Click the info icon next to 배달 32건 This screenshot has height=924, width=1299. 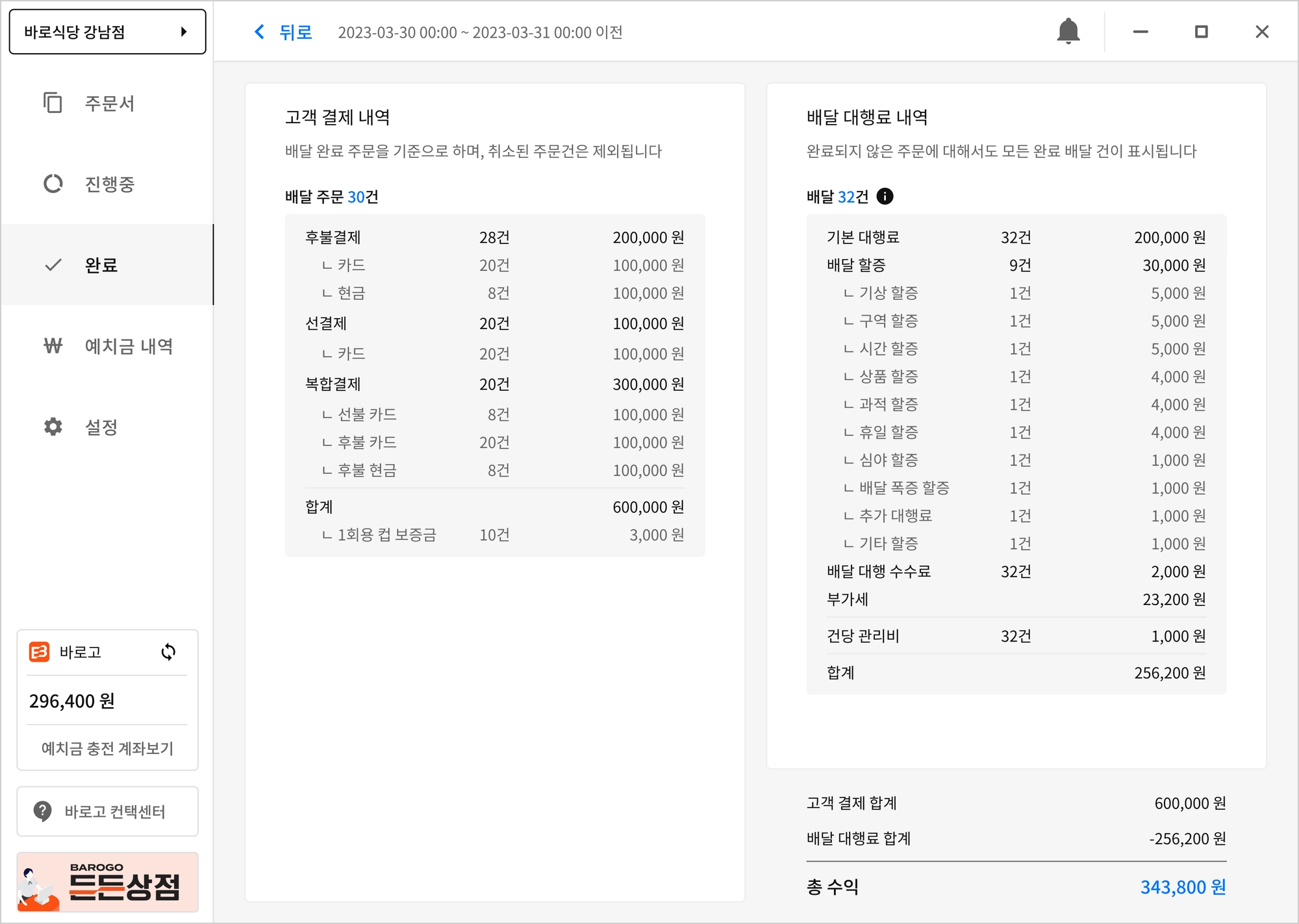tap(885, 196)
